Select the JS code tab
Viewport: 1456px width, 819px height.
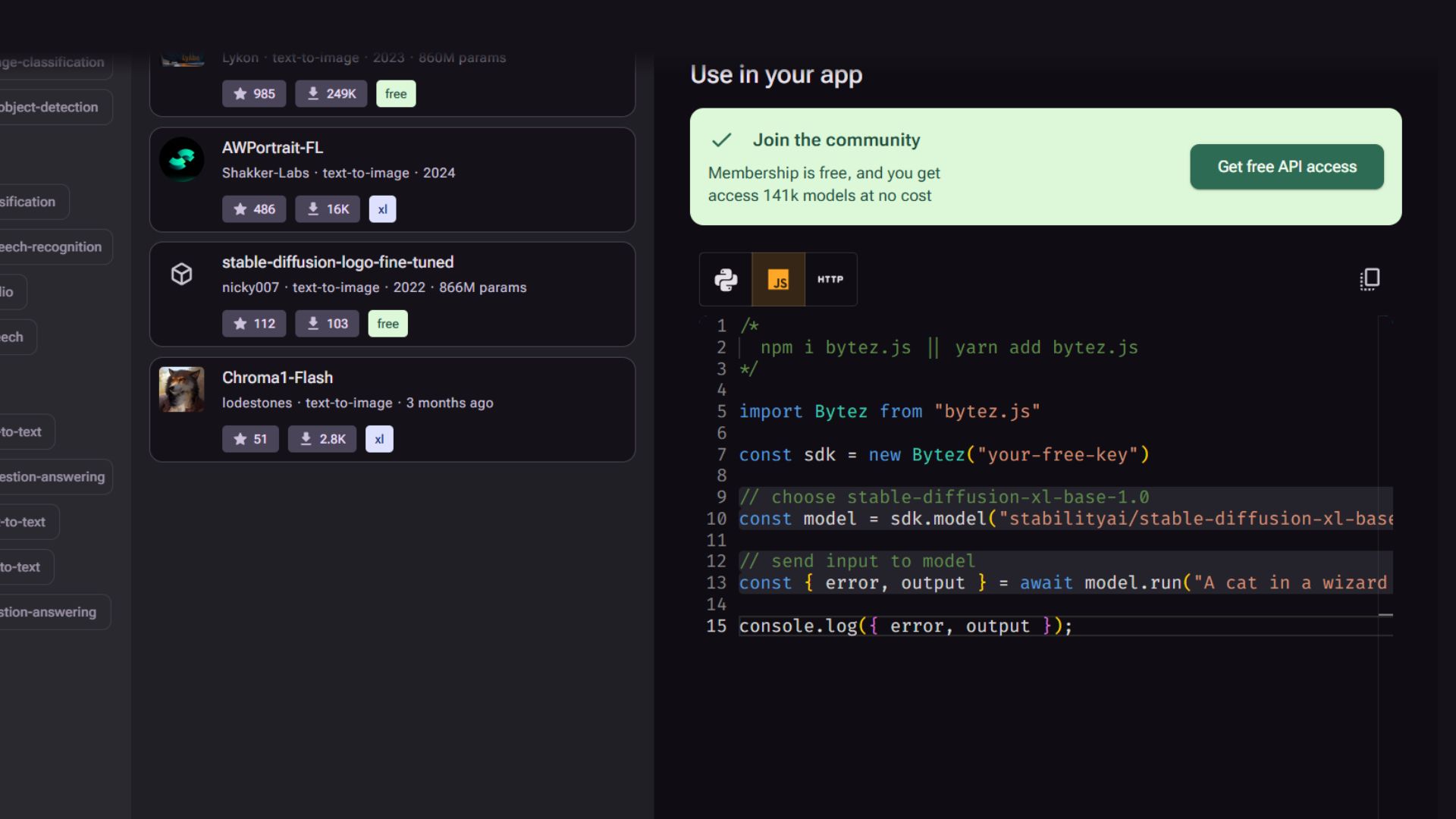click(x=778, y=280)
